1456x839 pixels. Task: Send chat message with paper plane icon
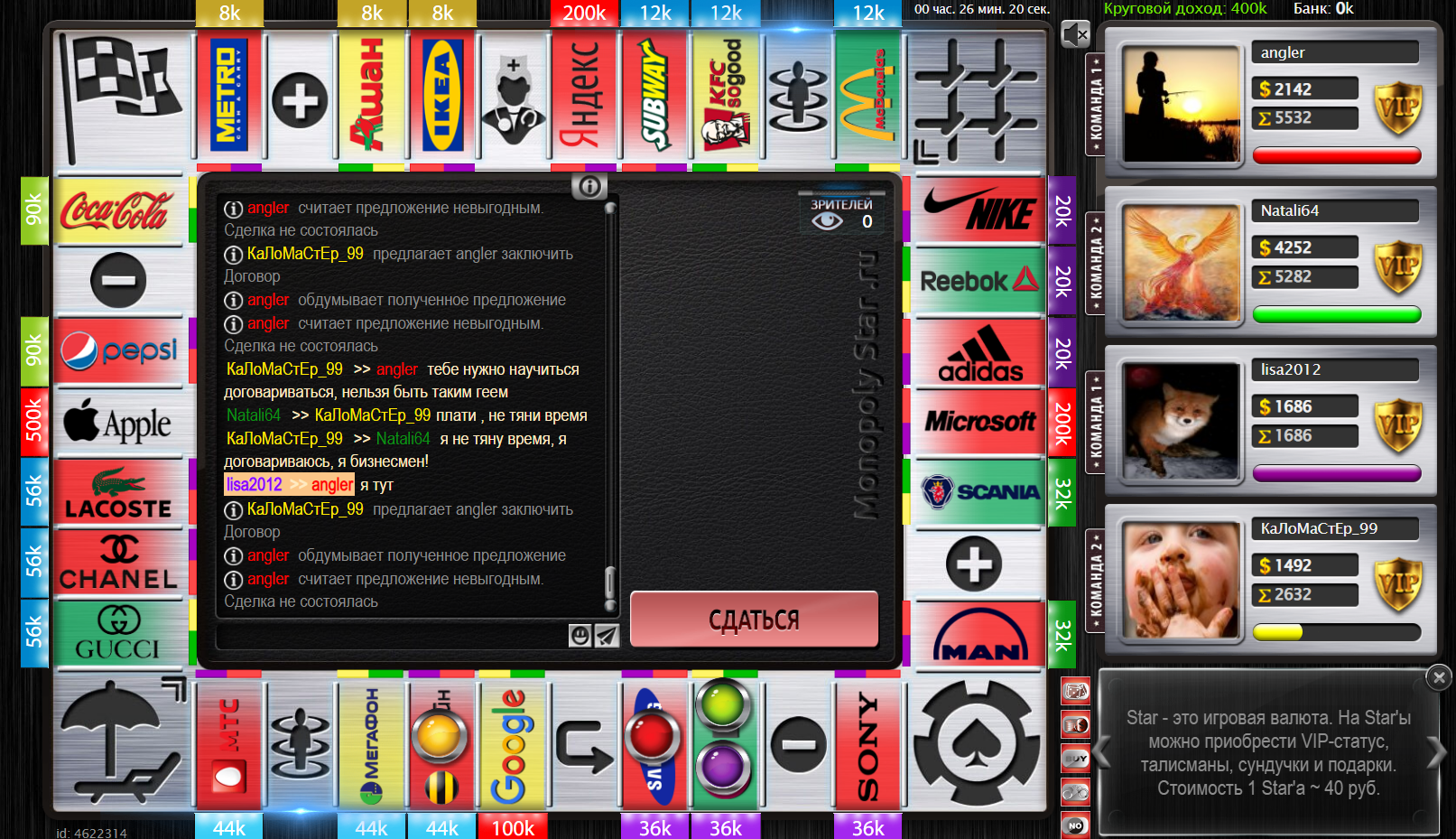point(607,636)
